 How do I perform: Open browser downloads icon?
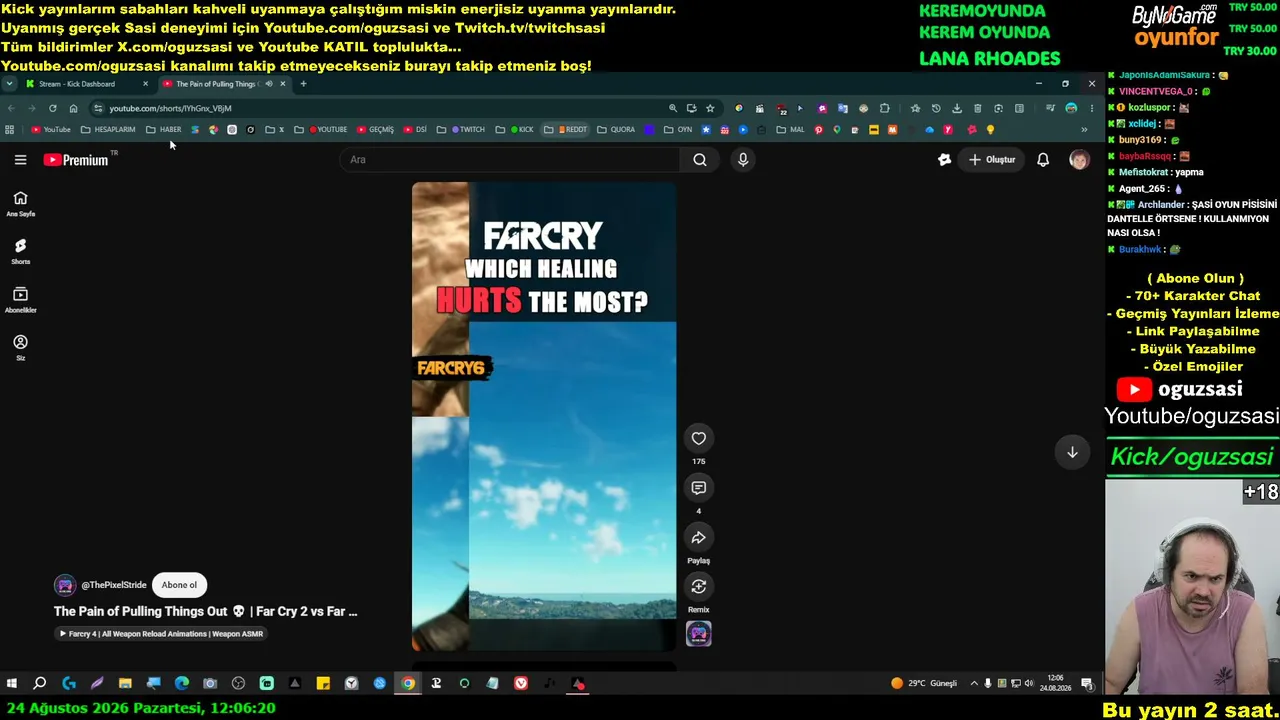pyautogui.click(x=957, y=108)
